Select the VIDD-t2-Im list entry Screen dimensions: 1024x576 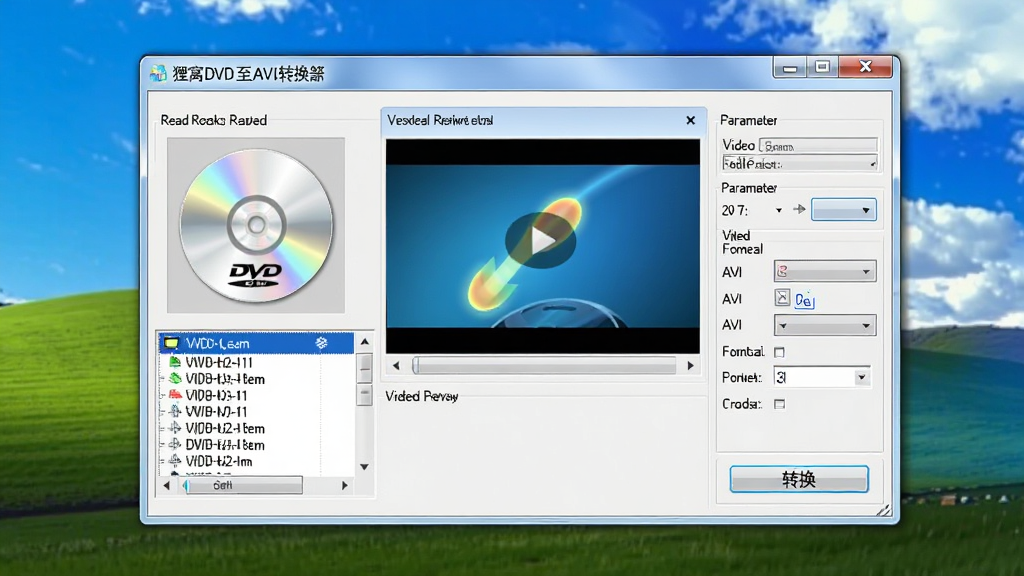[x=219, y=461]
